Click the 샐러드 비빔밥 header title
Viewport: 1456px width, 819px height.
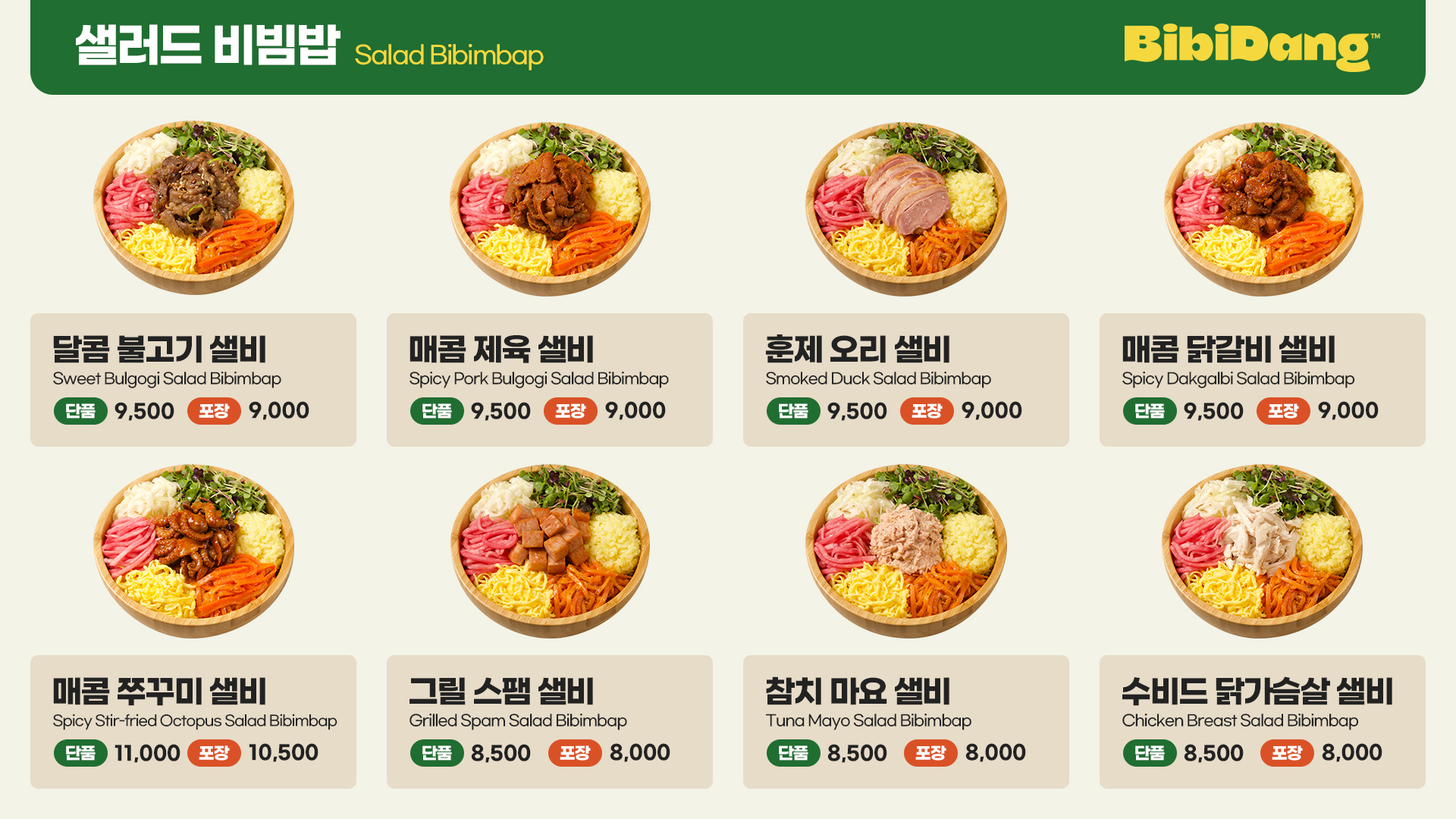point(208,45)
